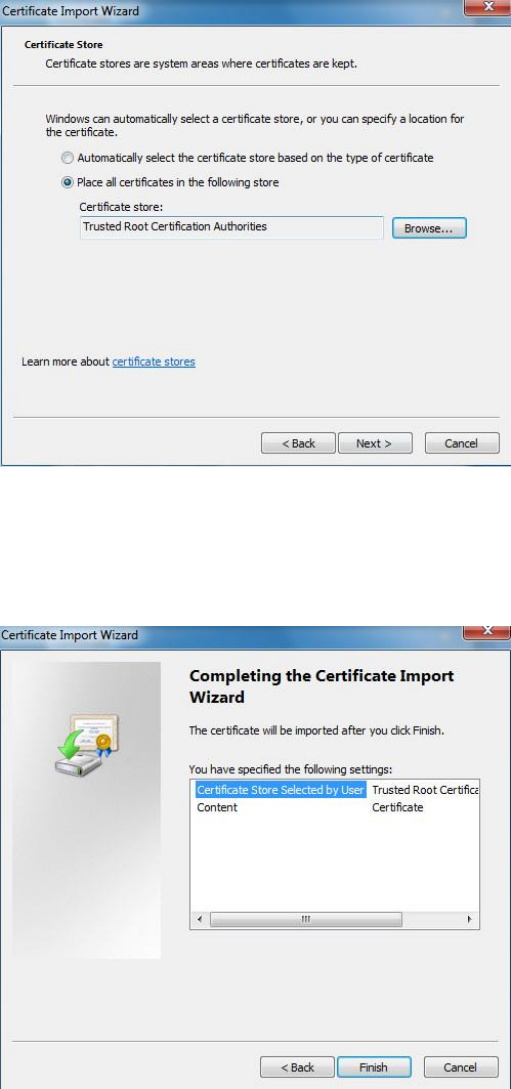Go Back from the Certificate Store page
Image resolution: width=511 pixels, height=1089 pixels.
298,443
